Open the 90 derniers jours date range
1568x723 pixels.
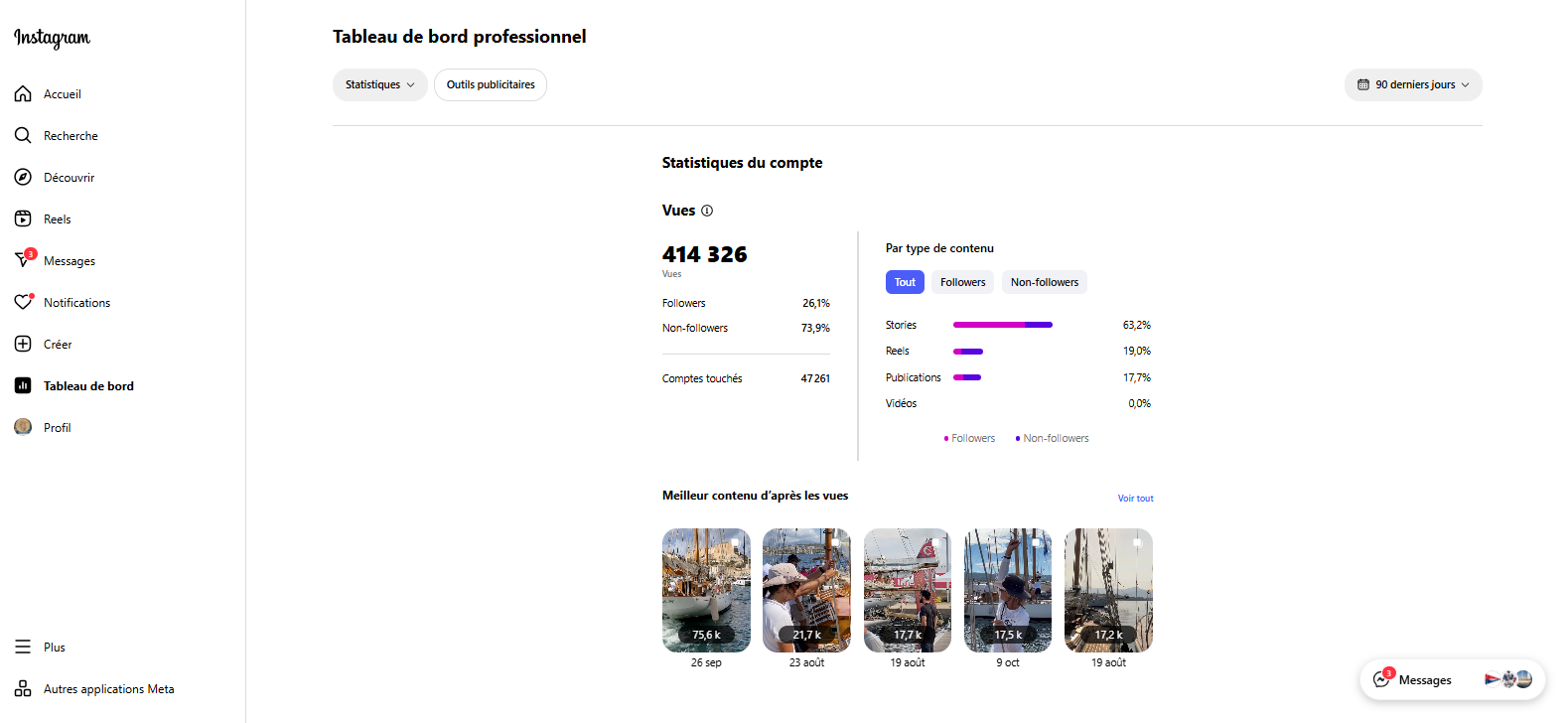click(1412, 85)
